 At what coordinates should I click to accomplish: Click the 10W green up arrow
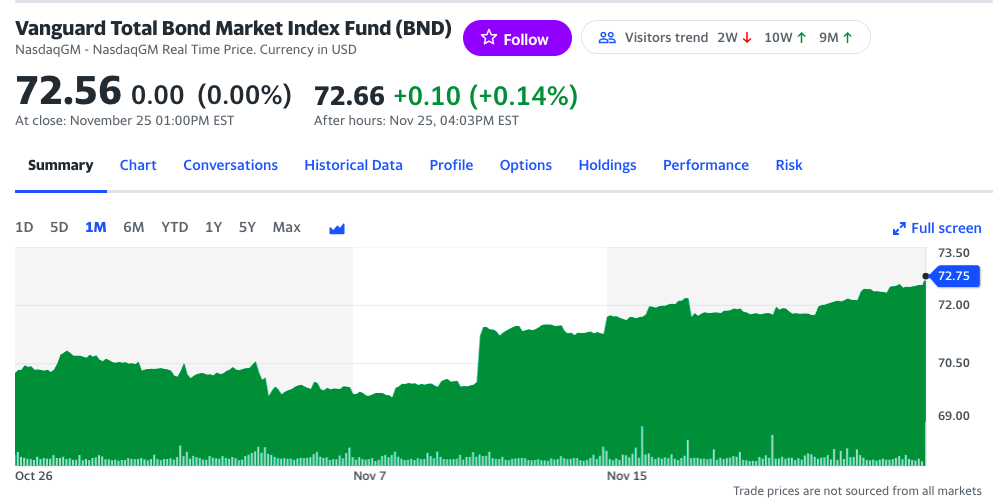[x=801, y=38]
